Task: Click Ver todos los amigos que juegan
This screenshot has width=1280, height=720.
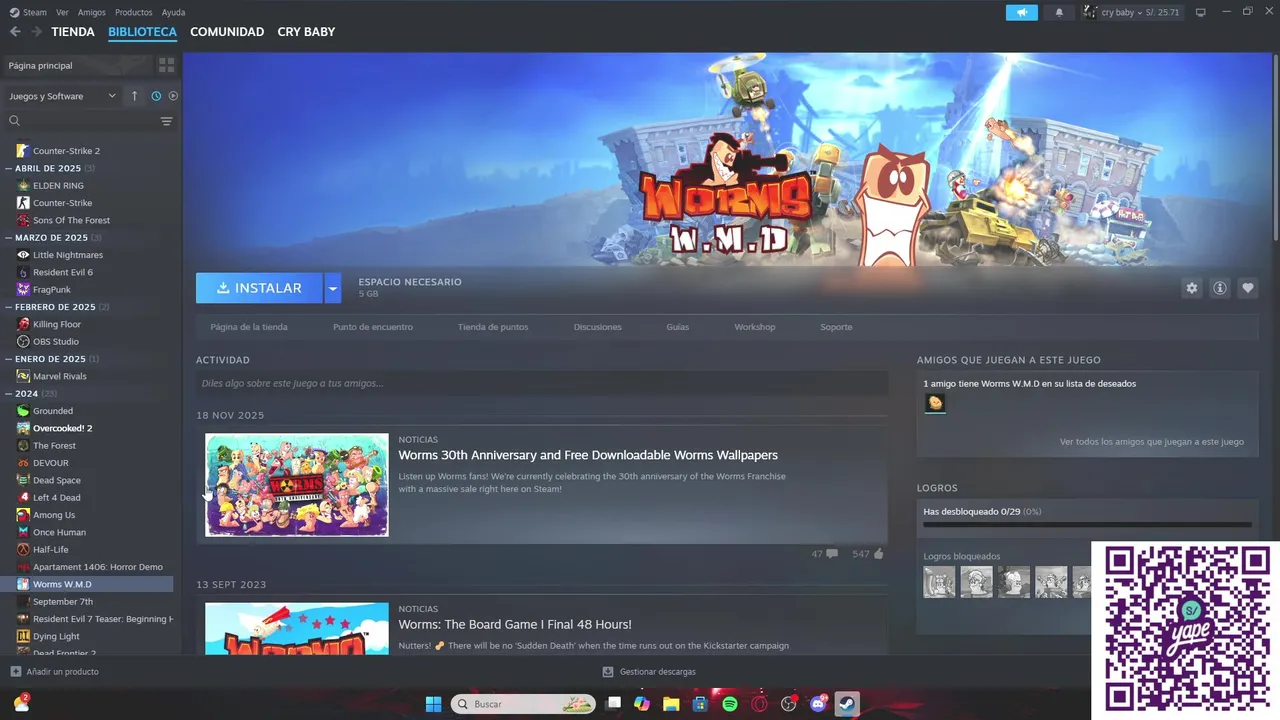Action: point(1152,441)
